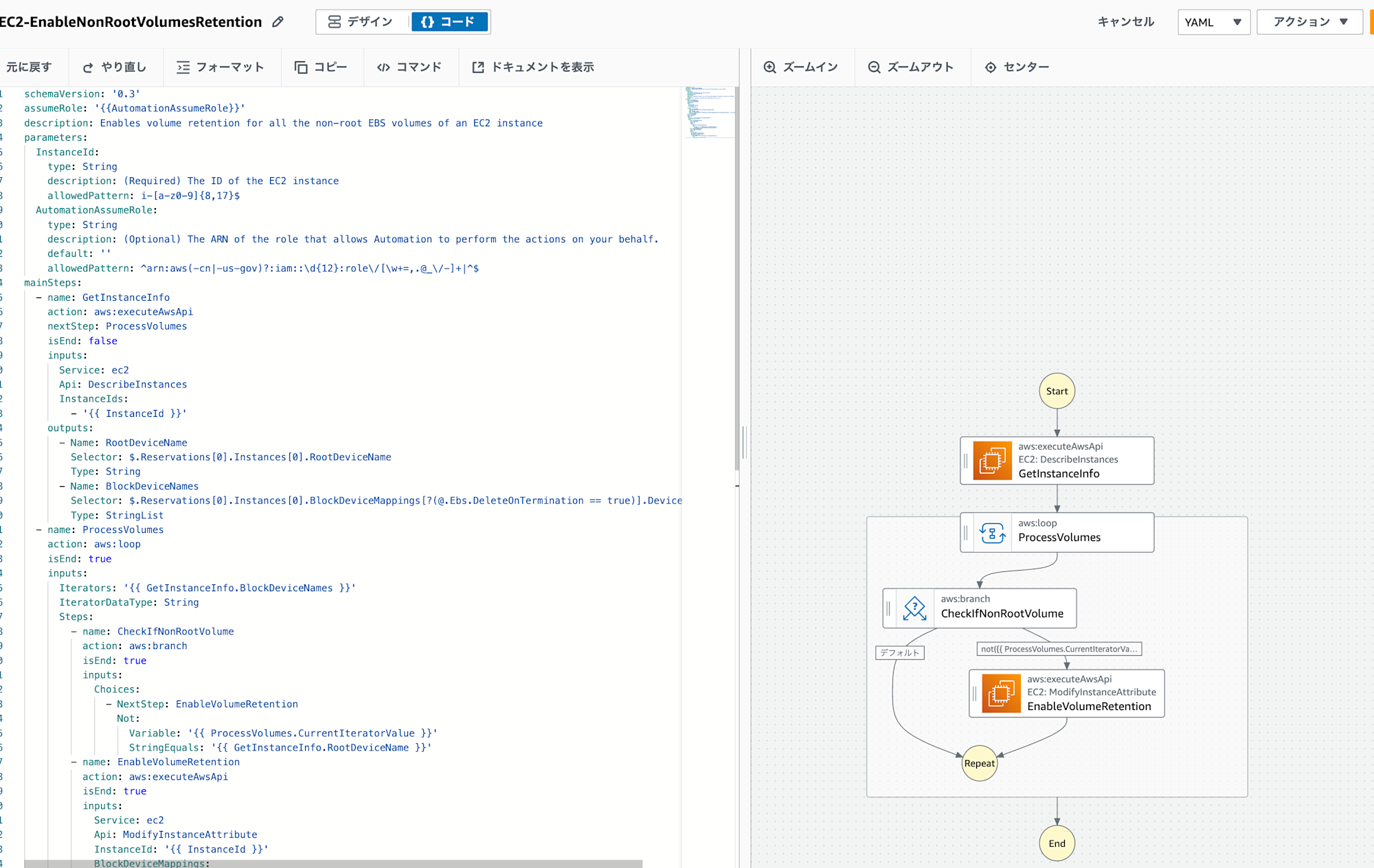Click the nextStep: ProcessVolumes line
This screenshot has height=868, width=1374.
pyautogui.click(x=117, y=326)
